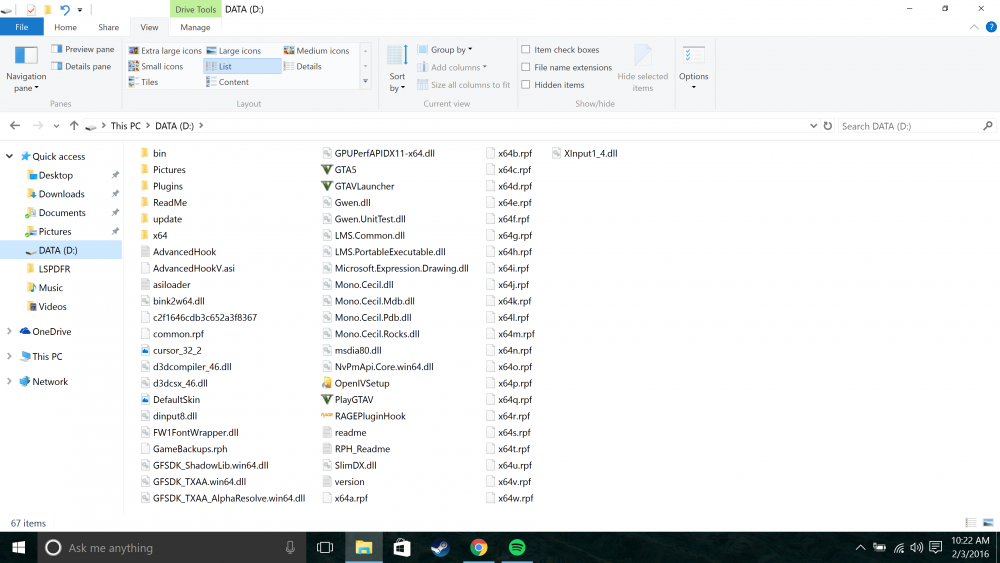Switch layout to Medium icons
The image size is (1000, 563).
[x=317, y=50]
